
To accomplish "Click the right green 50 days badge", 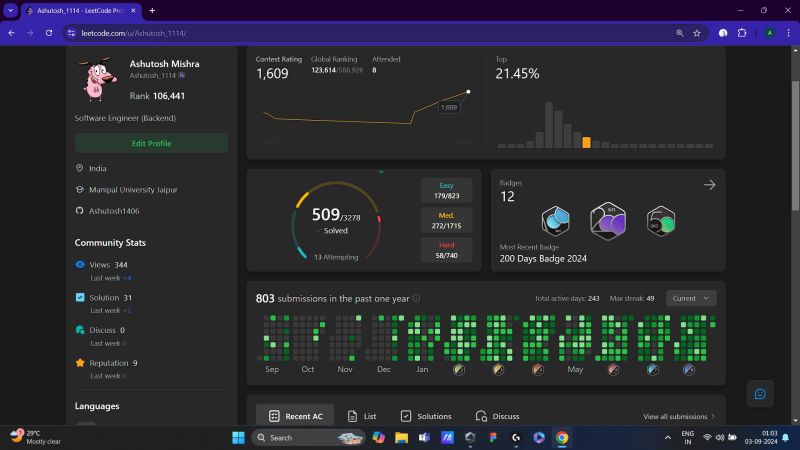I will pyautogui.click(x=661, y=221).
